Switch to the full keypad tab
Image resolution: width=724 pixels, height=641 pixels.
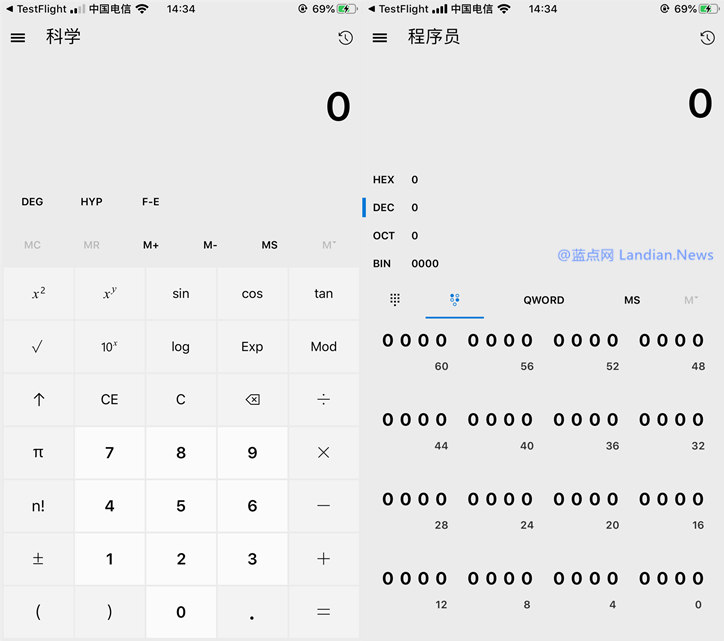pos(395,300)
